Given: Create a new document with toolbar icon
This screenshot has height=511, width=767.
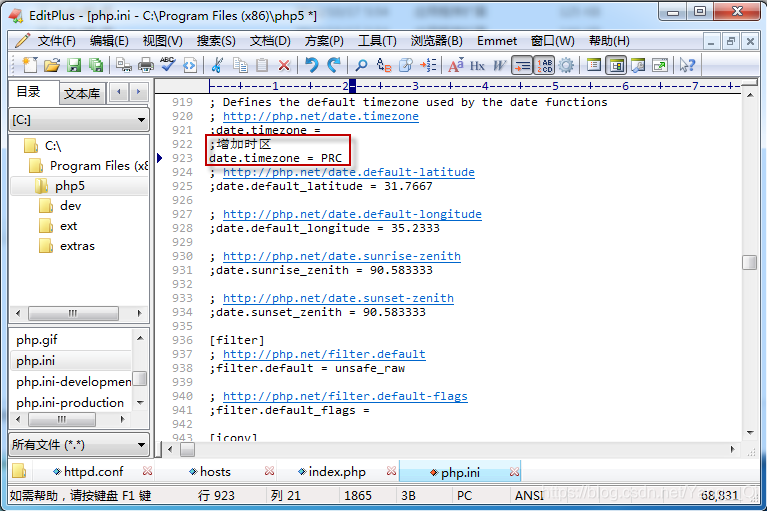Looking at the screenshot, I should click(29, 65).
